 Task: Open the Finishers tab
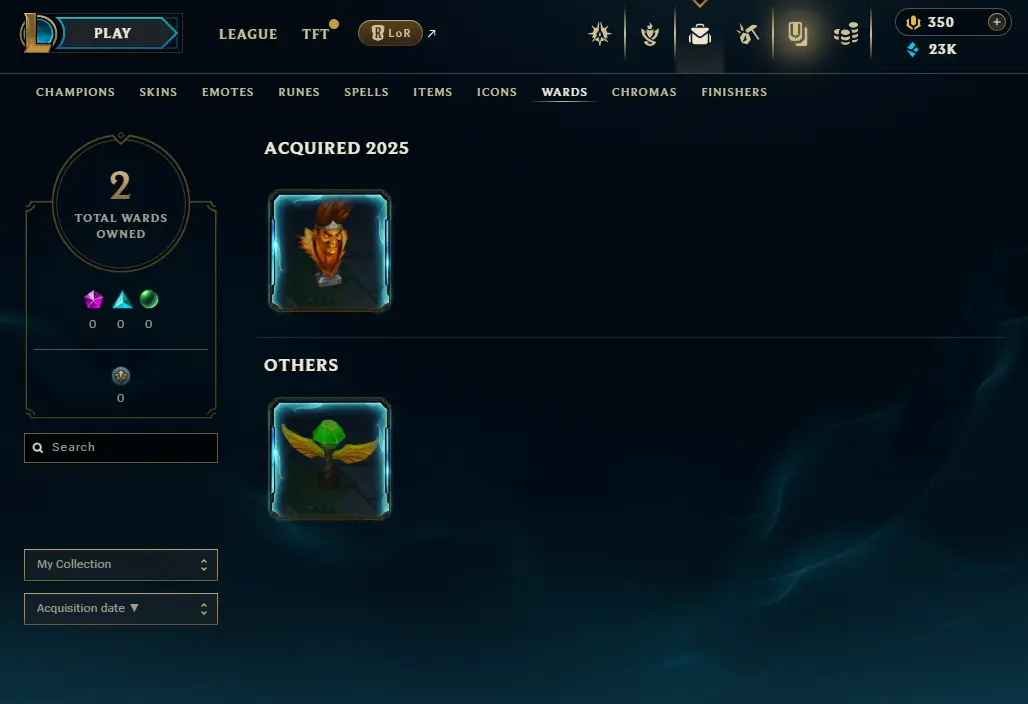point(734,92)
